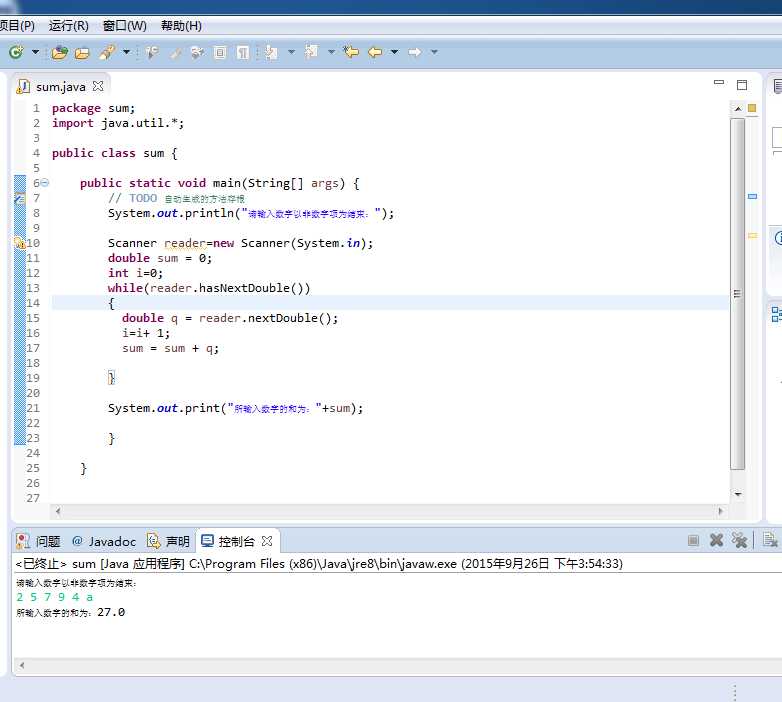Toggle Block Selection Mode icon

(219, 52)
